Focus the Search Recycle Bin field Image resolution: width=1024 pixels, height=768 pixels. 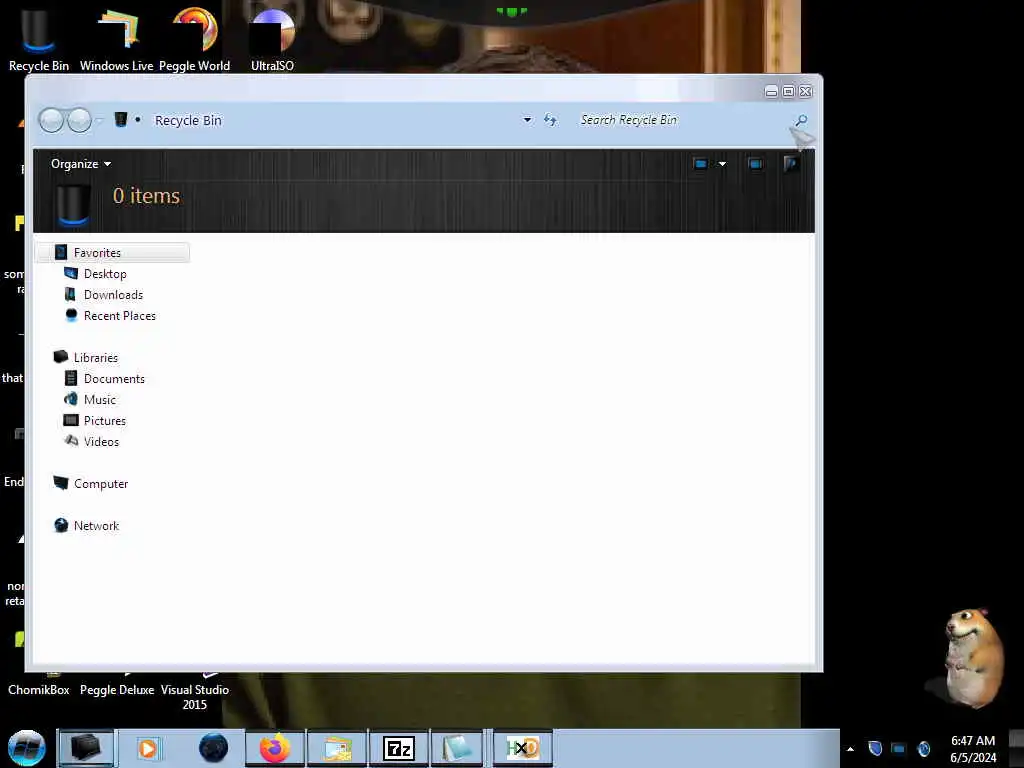tap(683, 120)
